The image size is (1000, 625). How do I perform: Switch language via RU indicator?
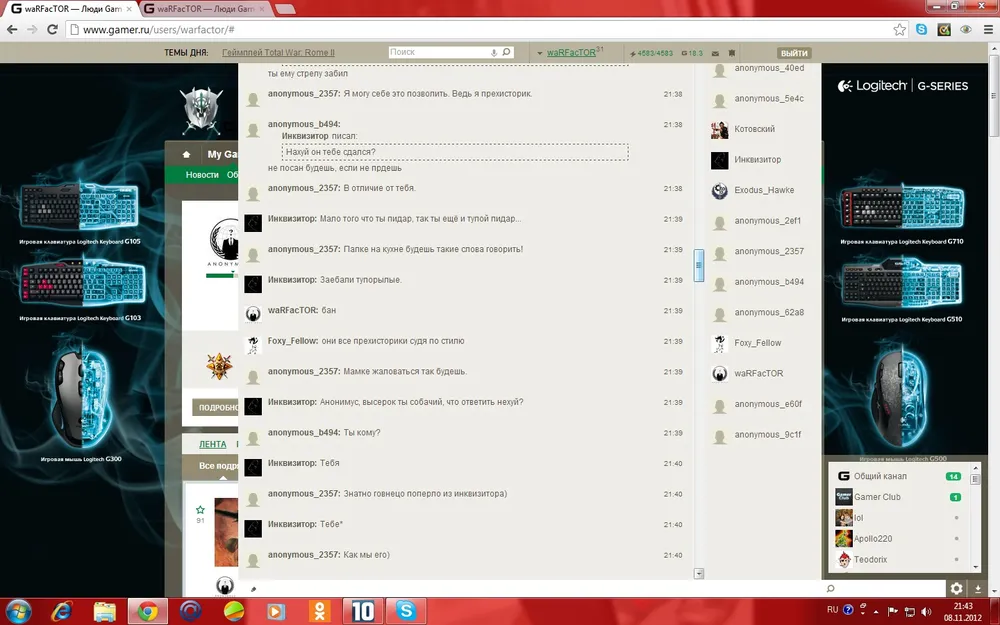(x=832, y=610)
